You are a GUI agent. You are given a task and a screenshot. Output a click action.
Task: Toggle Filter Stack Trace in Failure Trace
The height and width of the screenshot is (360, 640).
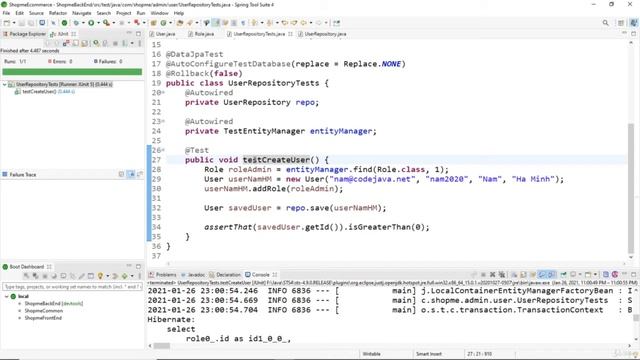pyautogui.click(x=131, y=174)
